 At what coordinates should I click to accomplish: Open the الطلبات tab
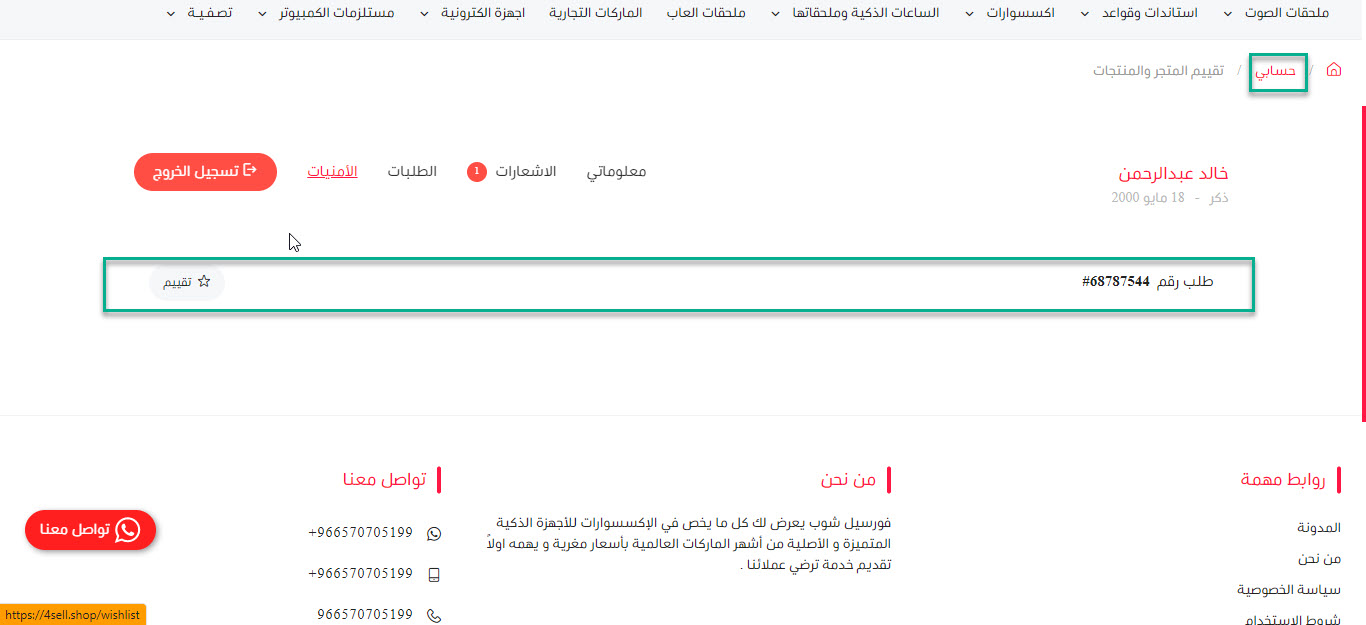coord(412,172)
